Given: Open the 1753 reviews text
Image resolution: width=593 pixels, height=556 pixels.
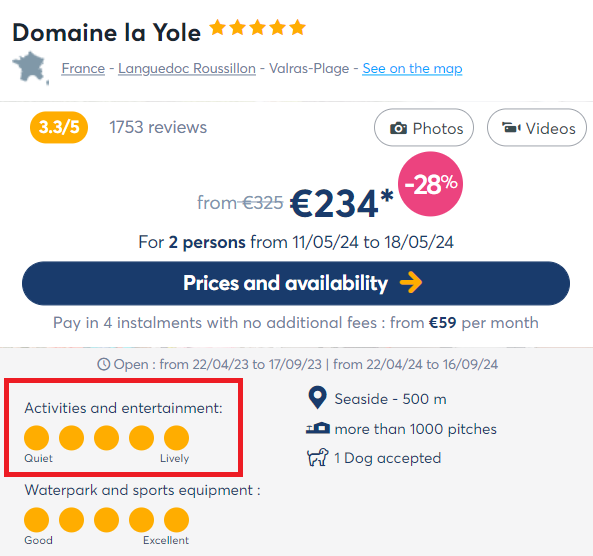Looking at the screenshot, I should pyautogui.click(x=158, y=127).
